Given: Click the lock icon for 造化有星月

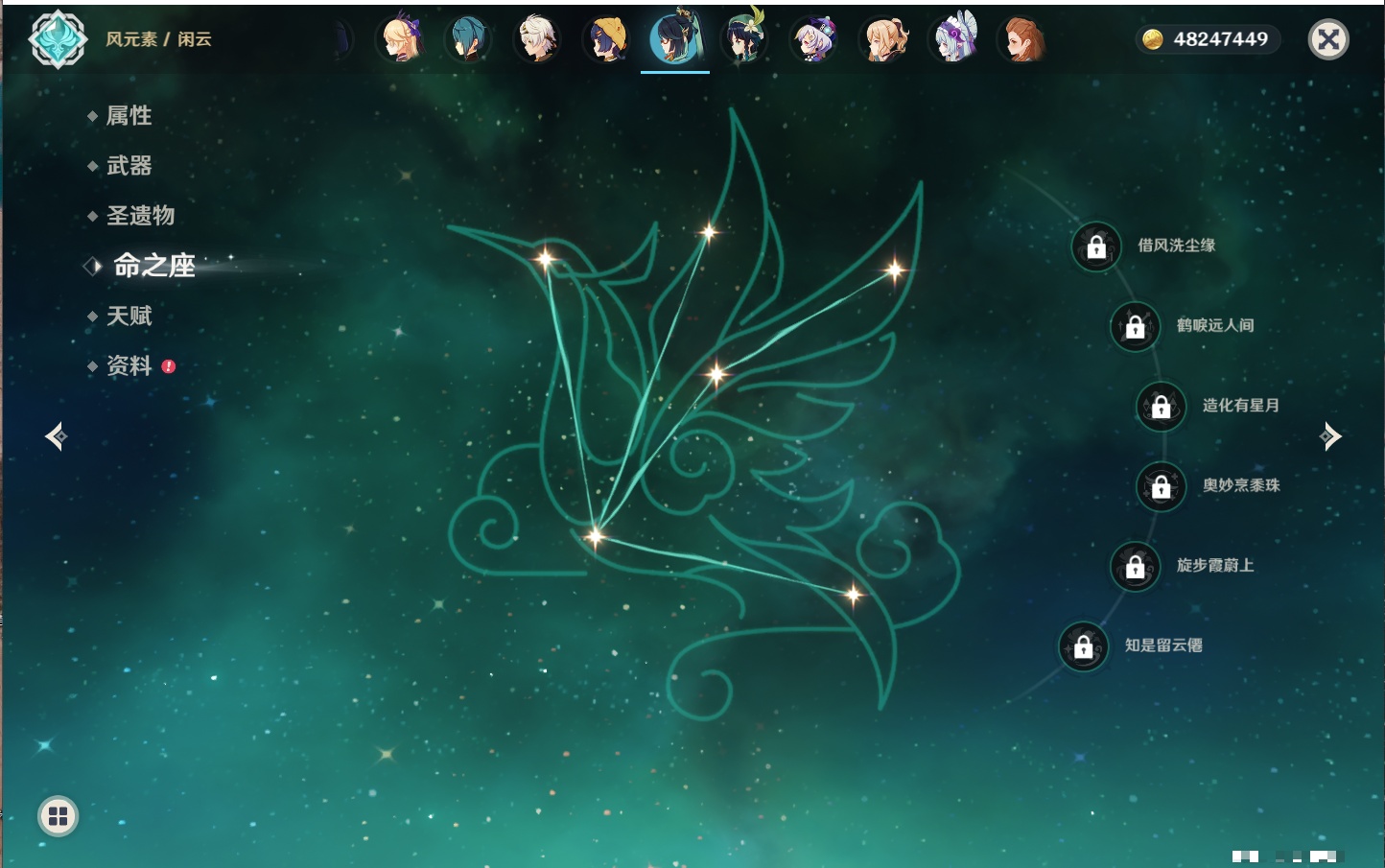Looking at the screenshot, I should pyautogui.click(x=1161, y=407).
